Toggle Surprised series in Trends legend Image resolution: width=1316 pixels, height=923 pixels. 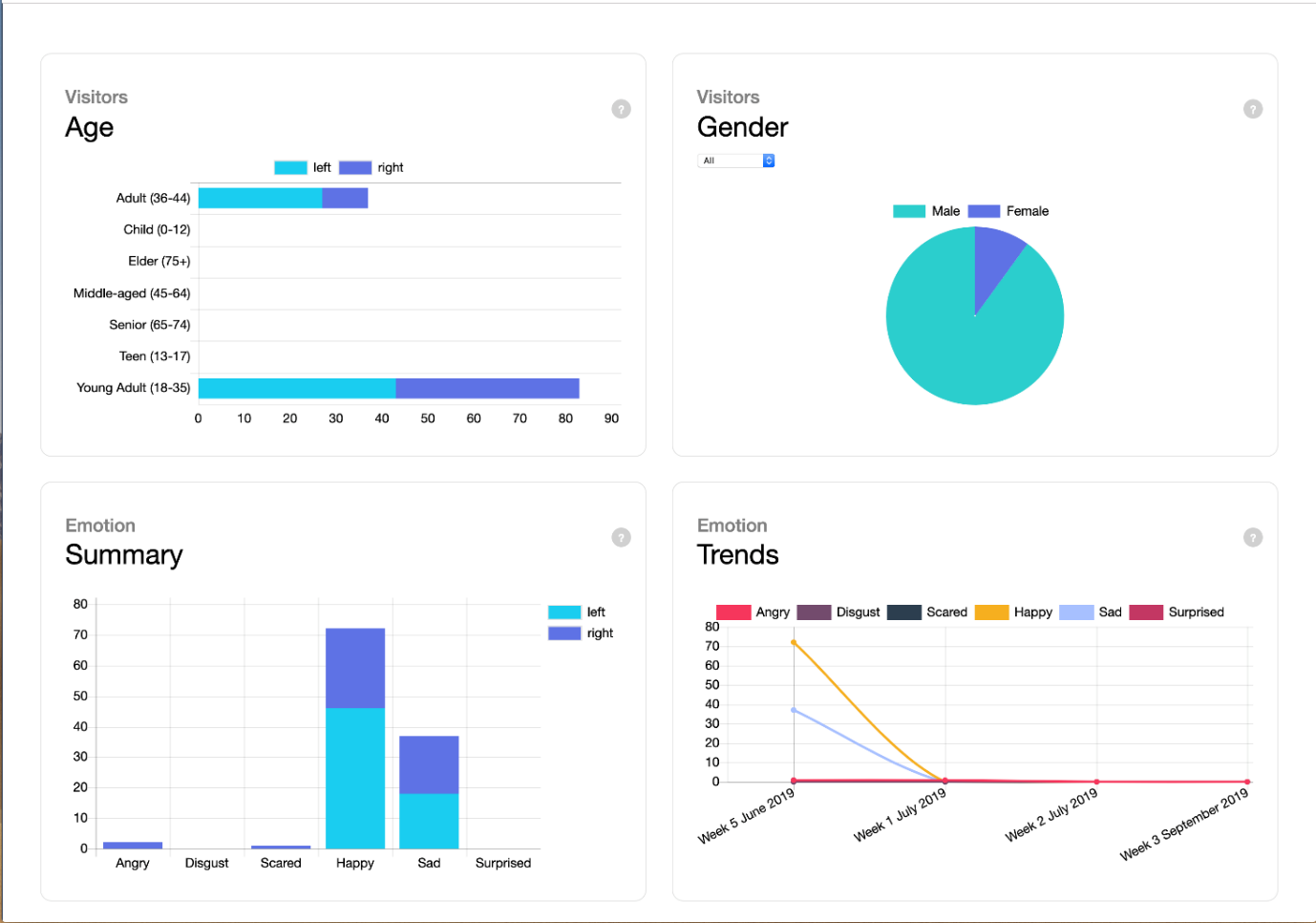pos(1177,612)
